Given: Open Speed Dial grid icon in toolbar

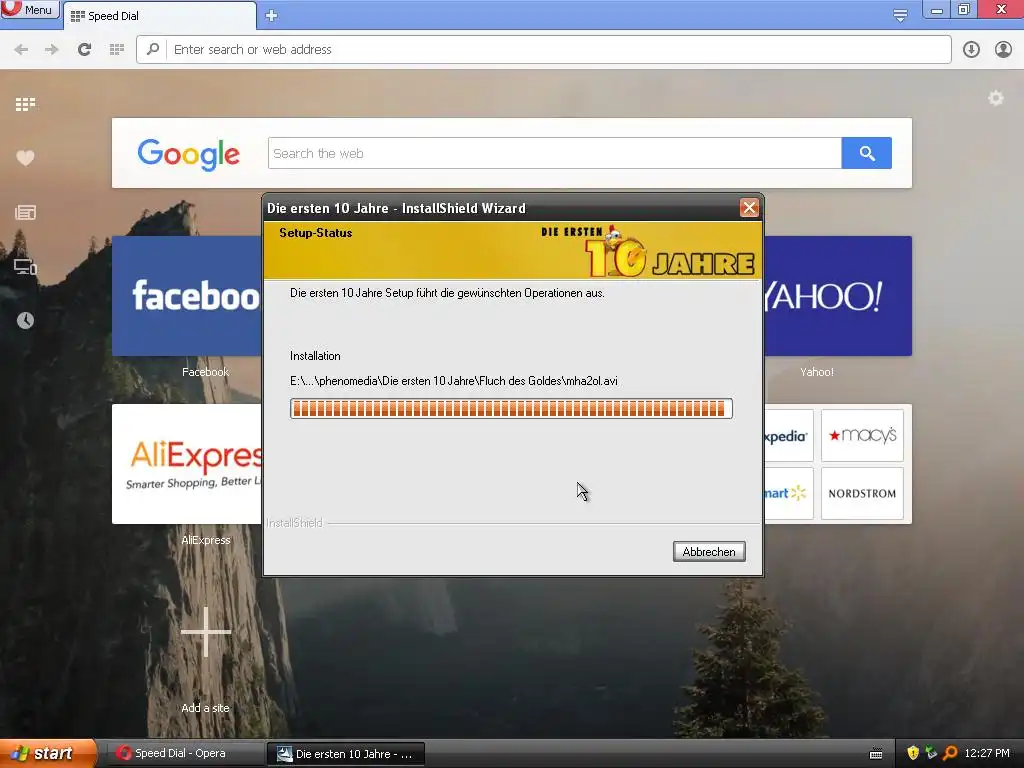Looking at the screenshot, I should [117, 50].
